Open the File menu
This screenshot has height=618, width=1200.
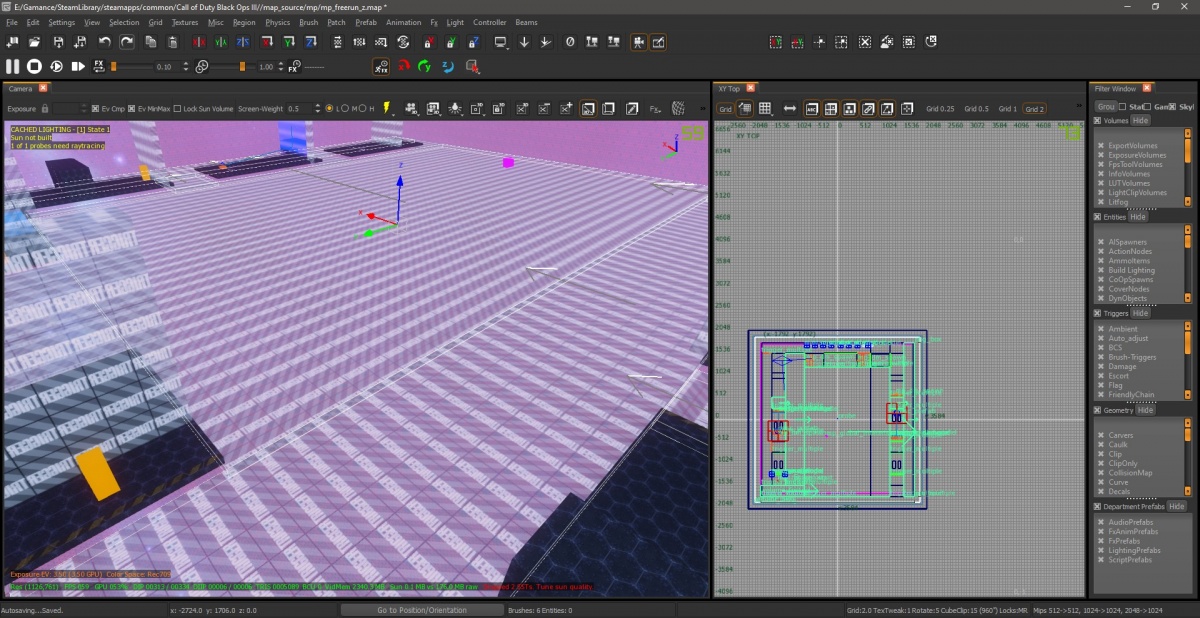tap(12, 22)
